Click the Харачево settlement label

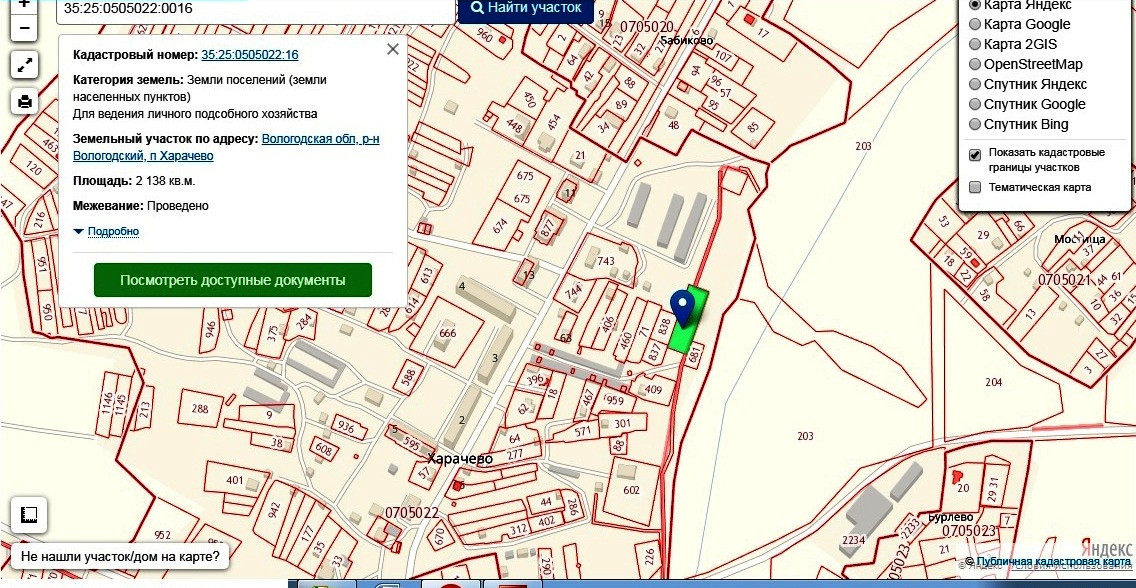[460, 458]
